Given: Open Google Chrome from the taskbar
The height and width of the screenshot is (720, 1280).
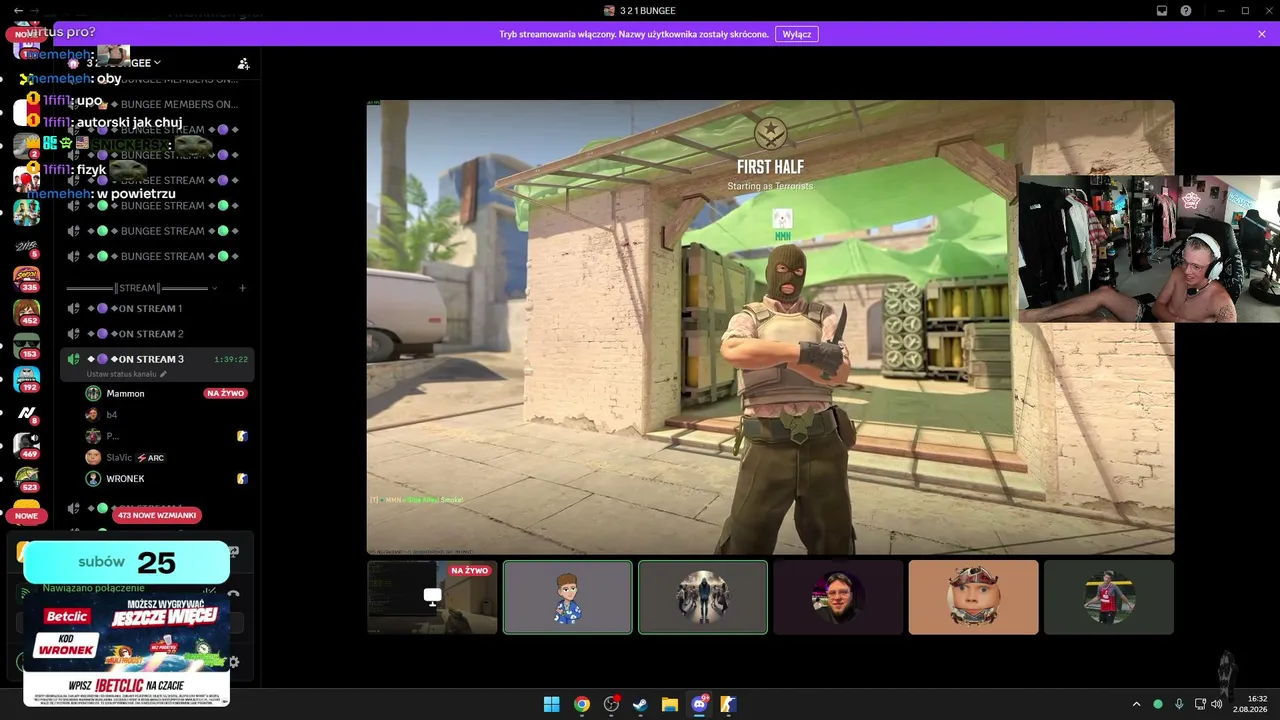Looking at the screenshot, I should click(x=581, y=704).
